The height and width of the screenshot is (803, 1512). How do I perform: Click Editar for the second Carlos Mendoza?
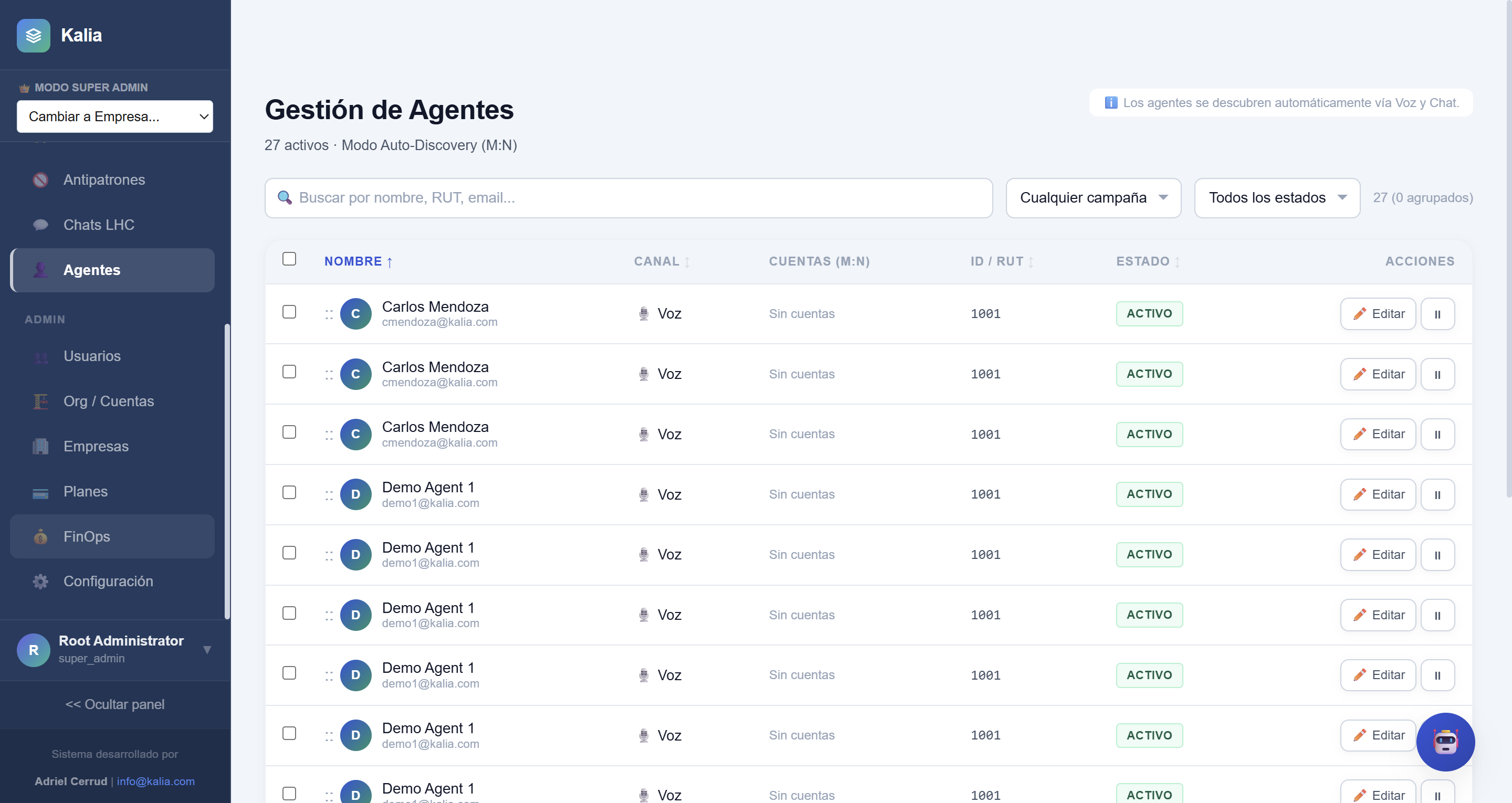[x=1378, y=374]
